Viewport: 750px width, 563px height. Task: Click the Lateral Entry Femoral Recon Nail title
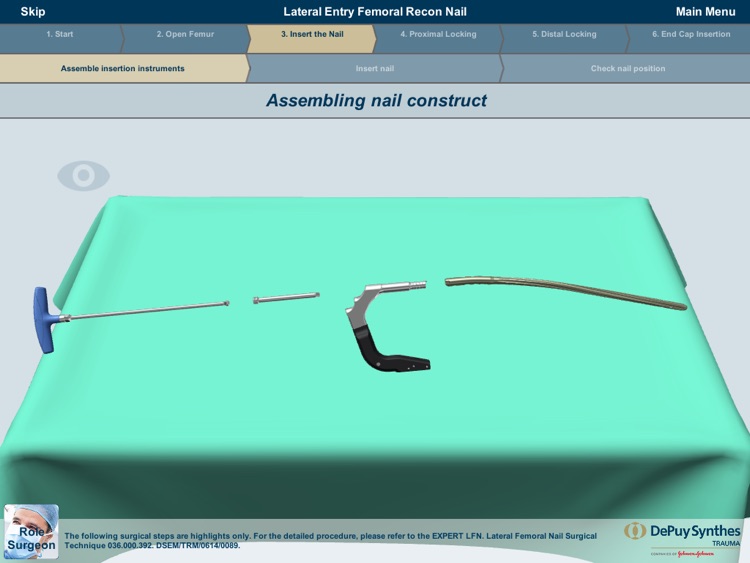click(x=375, y=11)
